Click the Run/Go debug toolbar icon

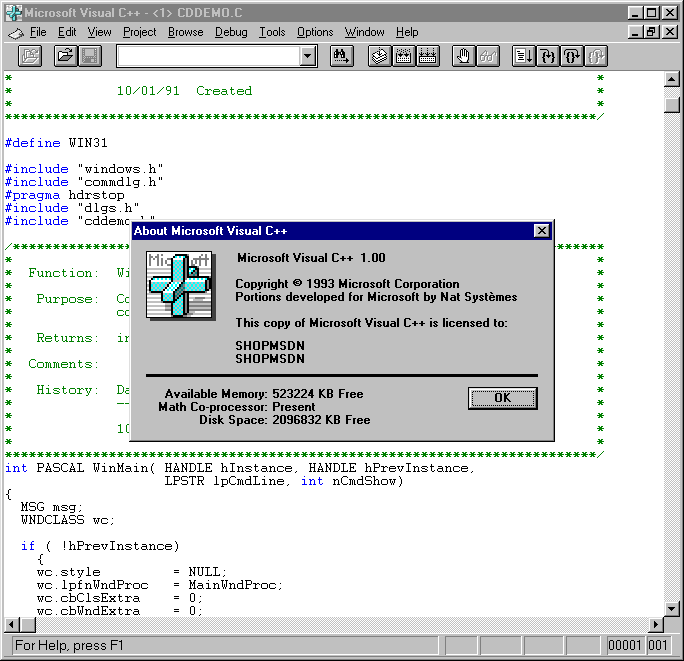click(523, 56)
